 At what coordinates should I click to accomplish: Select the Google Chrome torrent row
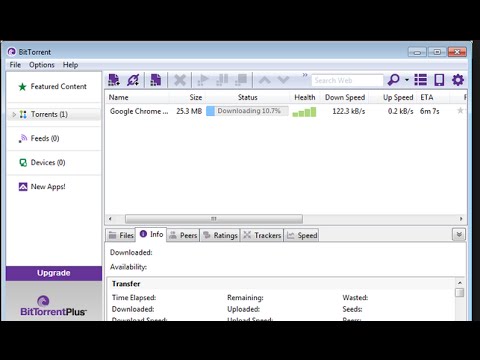pos(286,111)
